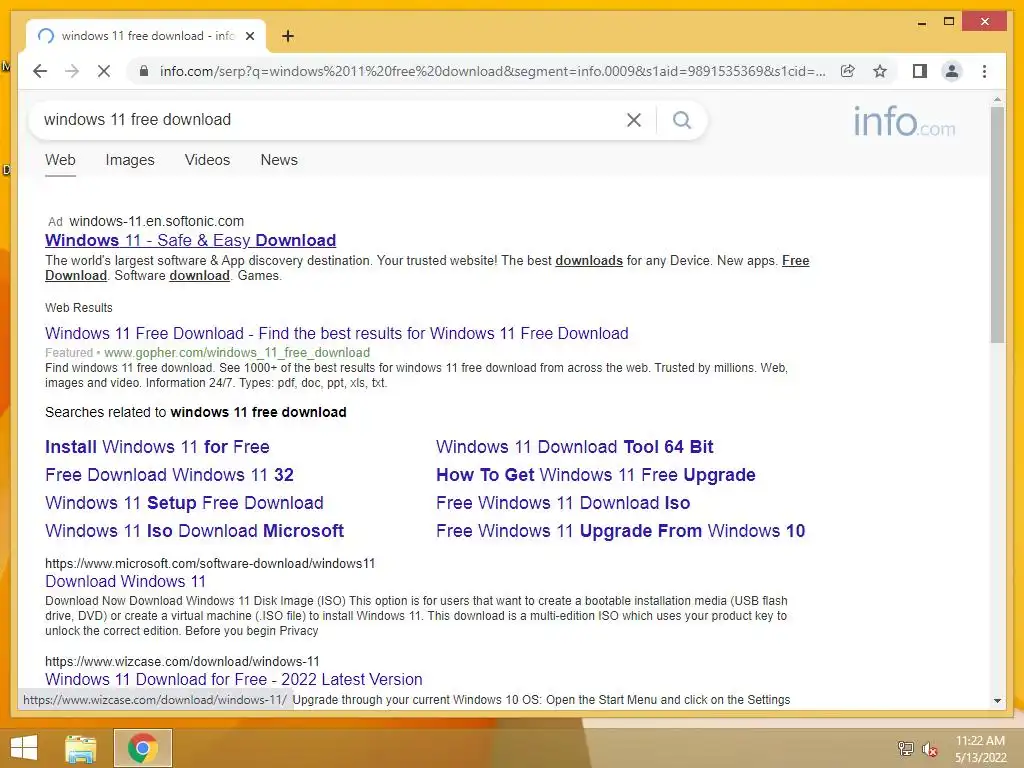
Task: Click scrollbar down arrow
Action: click(x=997, y=701)
